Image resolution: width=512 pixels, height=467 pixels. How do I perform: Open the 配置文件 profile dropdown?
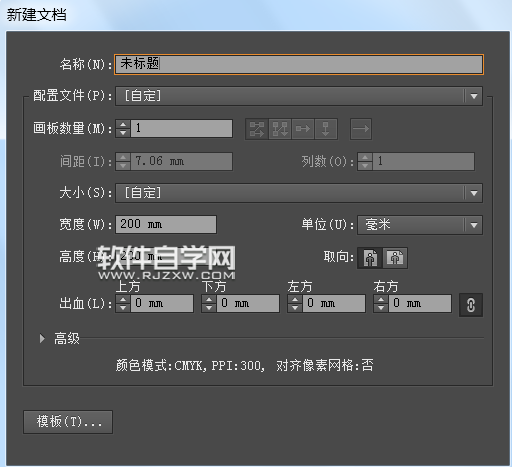(x=299, y=96)
